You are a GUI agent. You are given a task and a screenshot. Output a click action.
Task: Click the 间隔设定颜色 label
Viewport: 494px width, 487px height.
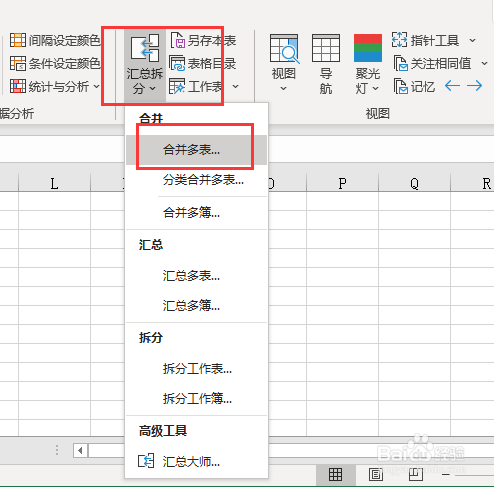click(x=64, y=40)
